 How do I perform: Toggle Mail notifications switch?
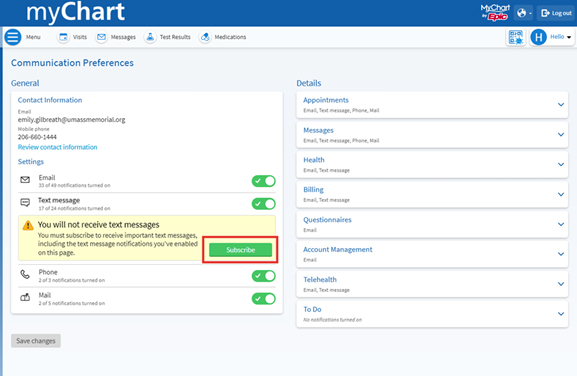coord(263,299)
